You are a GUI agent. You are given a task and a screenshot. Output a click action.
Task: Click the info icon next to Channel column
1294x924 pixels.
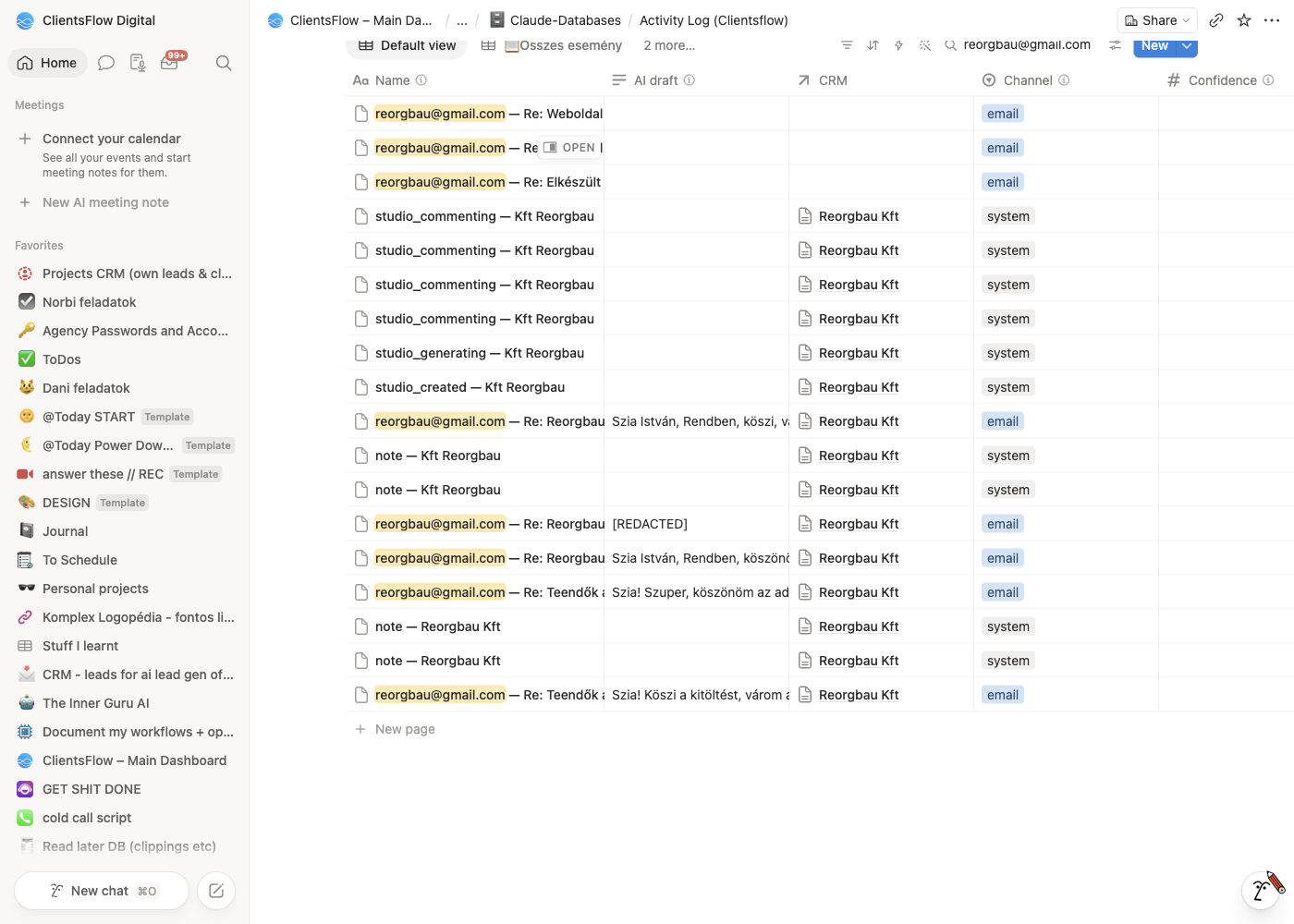pyautogui.click(x=1064, y=80)
